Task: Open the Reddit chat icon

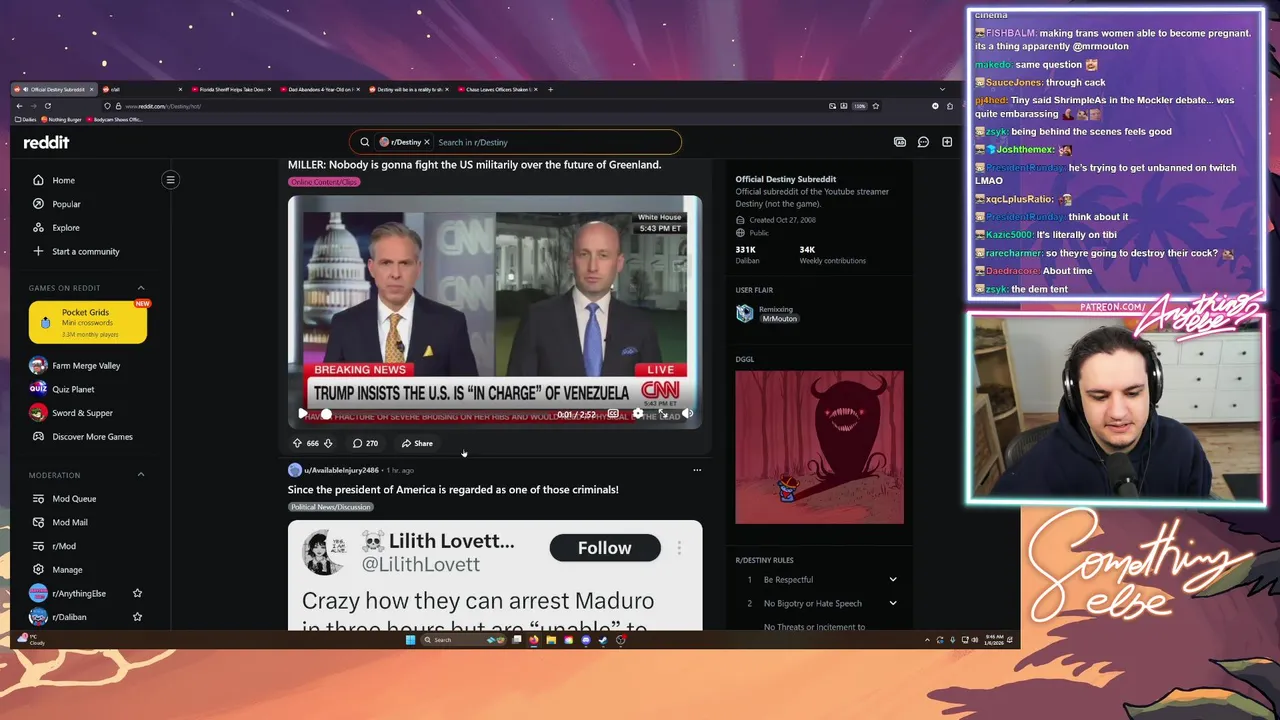Action: [x=923, y=142]
